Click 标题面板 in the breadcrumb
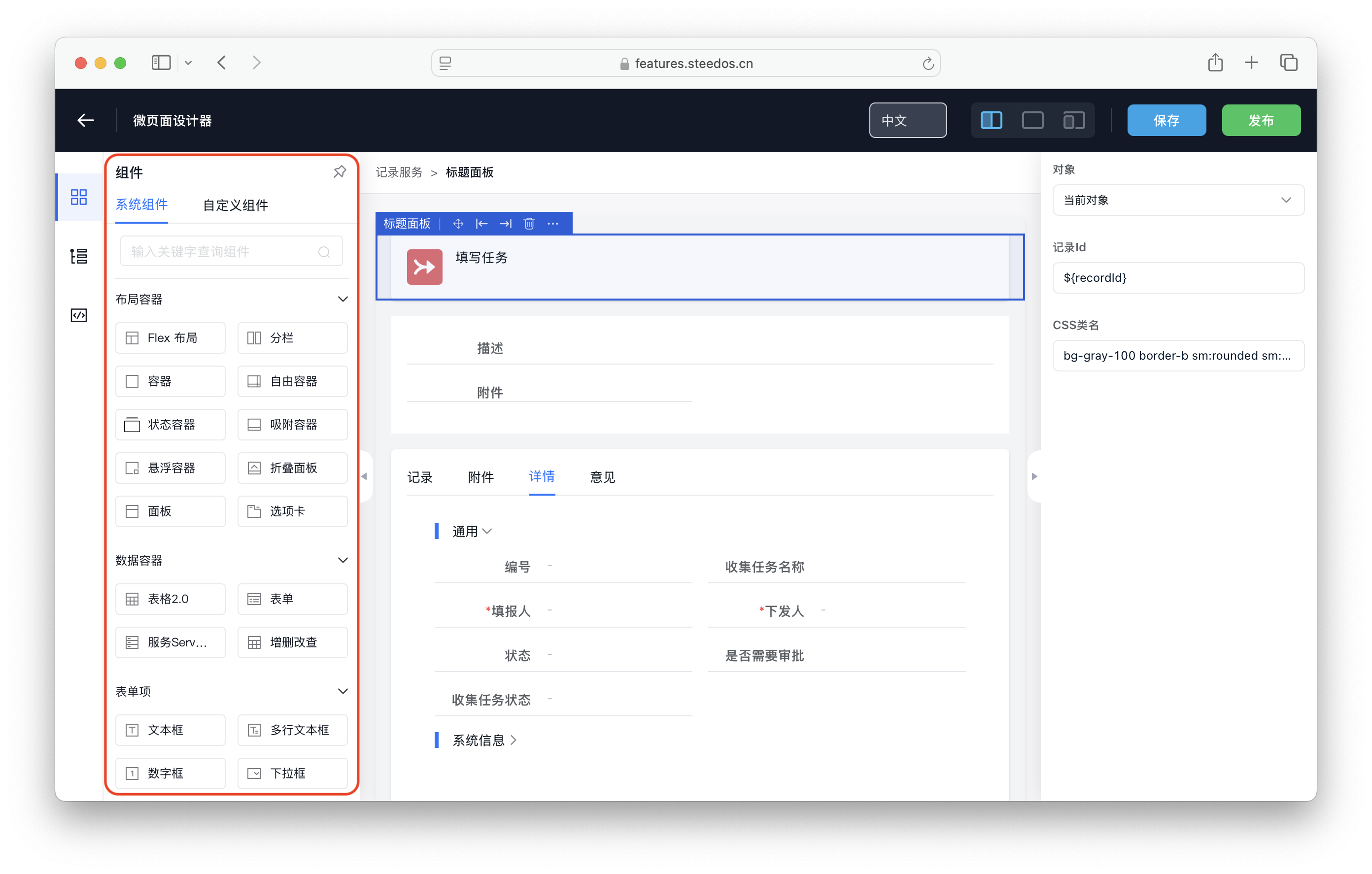The image size is (1372, 874). tap(469, 172)
